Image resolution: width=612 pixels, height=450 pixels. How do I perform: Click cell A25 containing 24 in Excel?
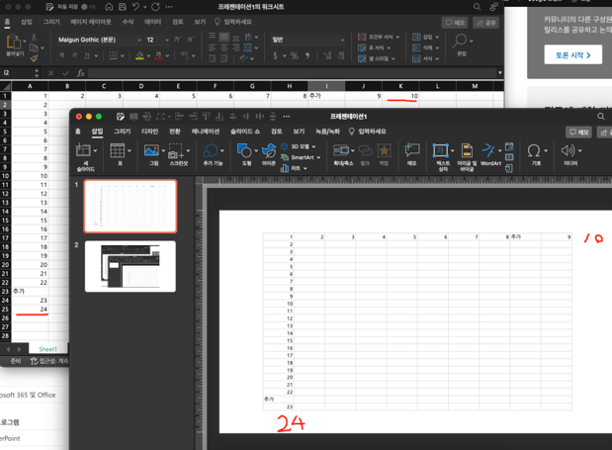pyautogui.click(x=30, y=309)
